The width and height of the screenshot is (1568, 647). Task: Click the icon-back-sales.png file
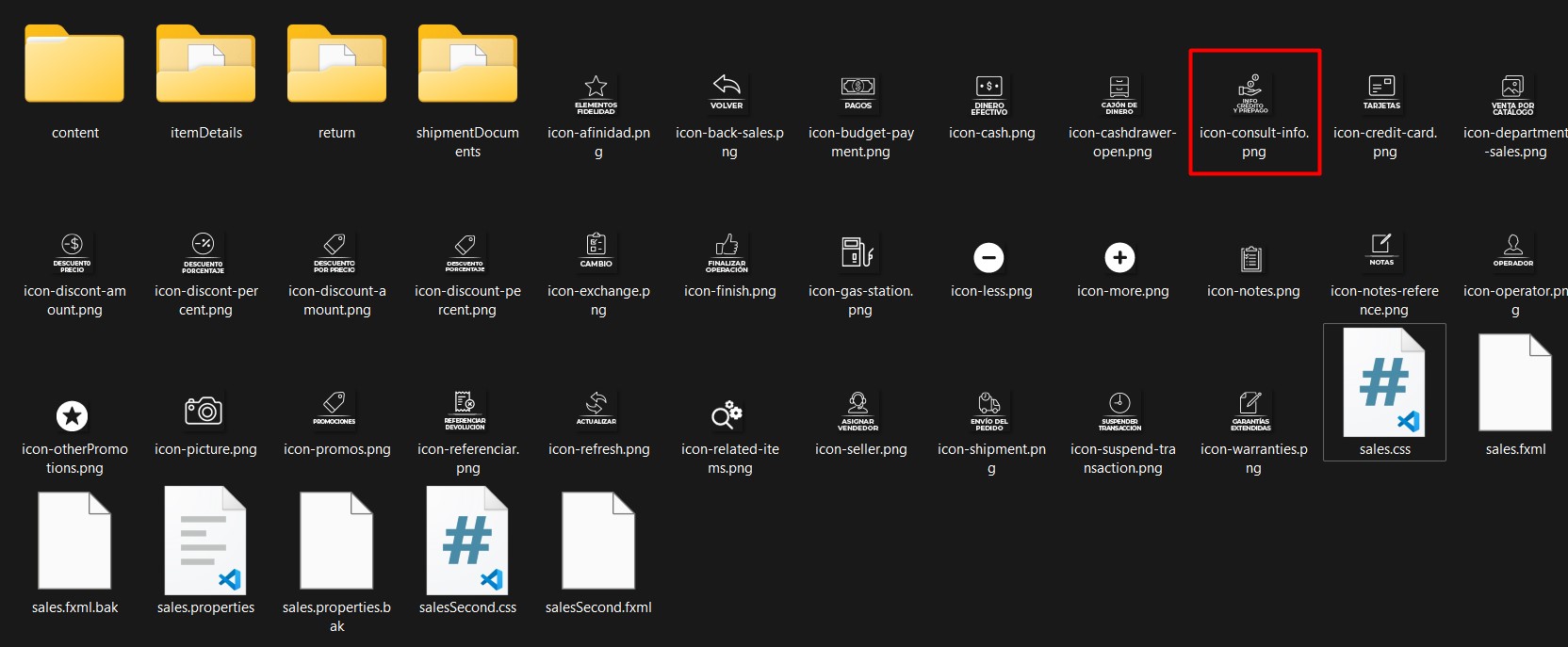pyautogui.click(x=727, y=93)
